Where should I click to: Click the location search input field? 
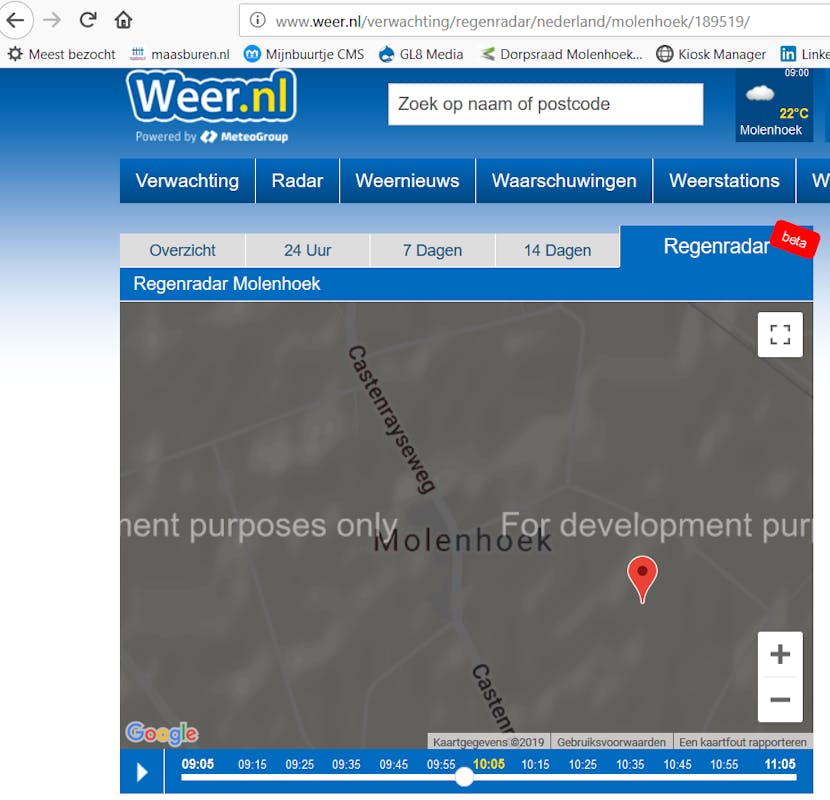pos(545,104)
